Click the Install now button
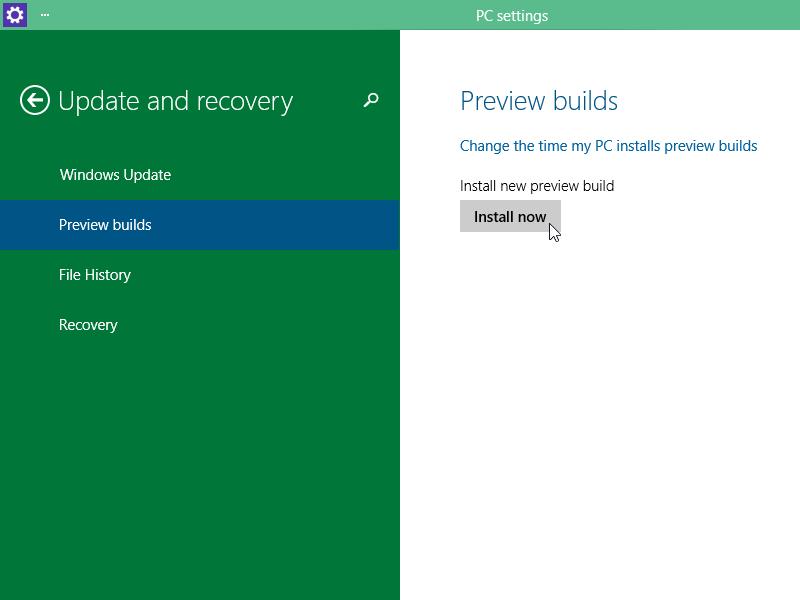The height and width of the screenshot is (600, 800). pyautogui.click(x=510, y=216)
